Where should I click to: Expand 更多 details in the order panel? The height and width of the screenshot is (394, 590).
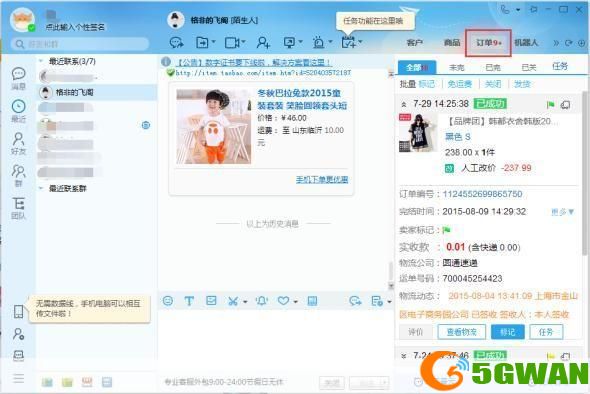click(x=563, y=212)
